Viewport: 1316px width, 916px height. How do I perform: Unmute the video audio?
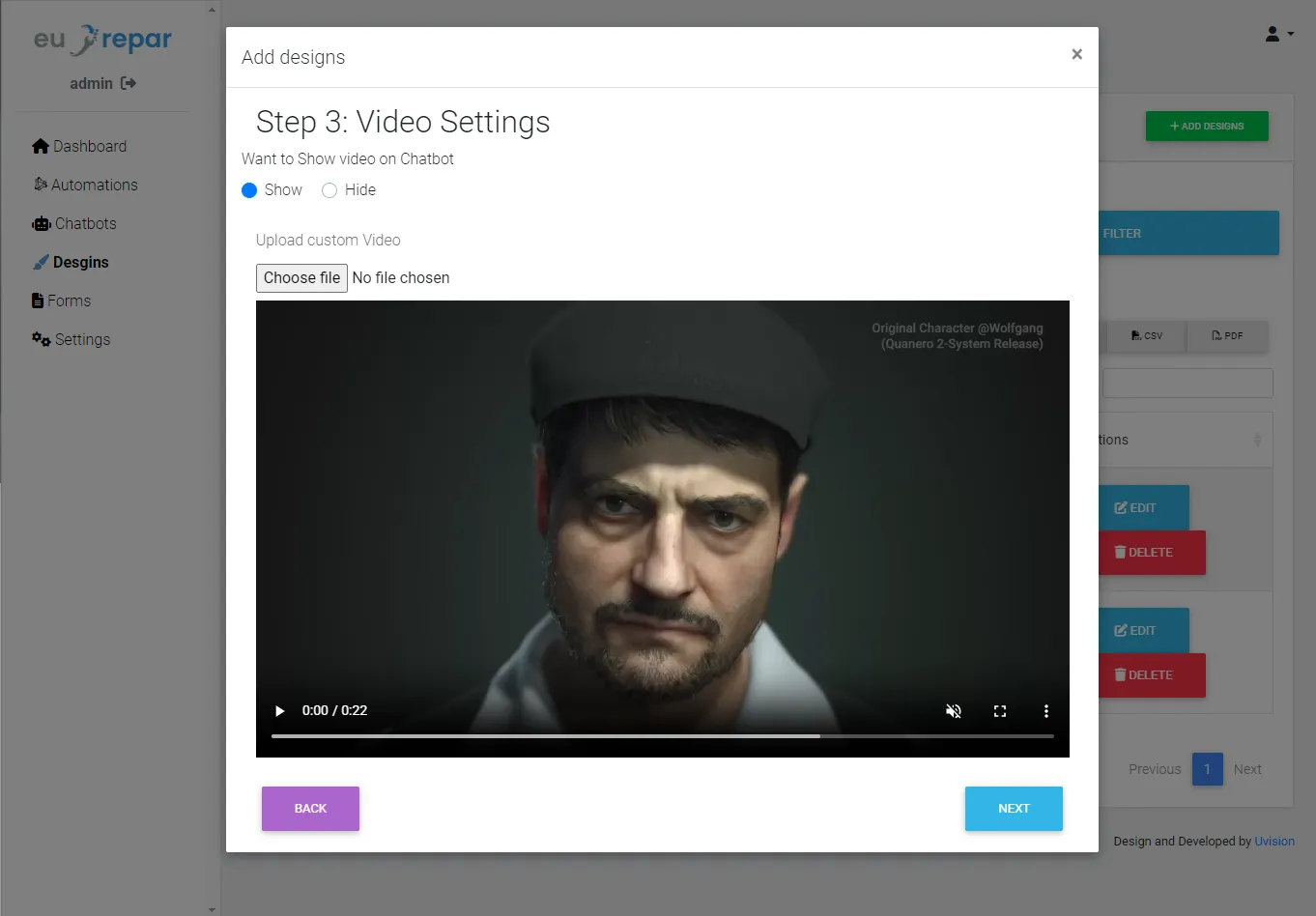pos(954,711)
